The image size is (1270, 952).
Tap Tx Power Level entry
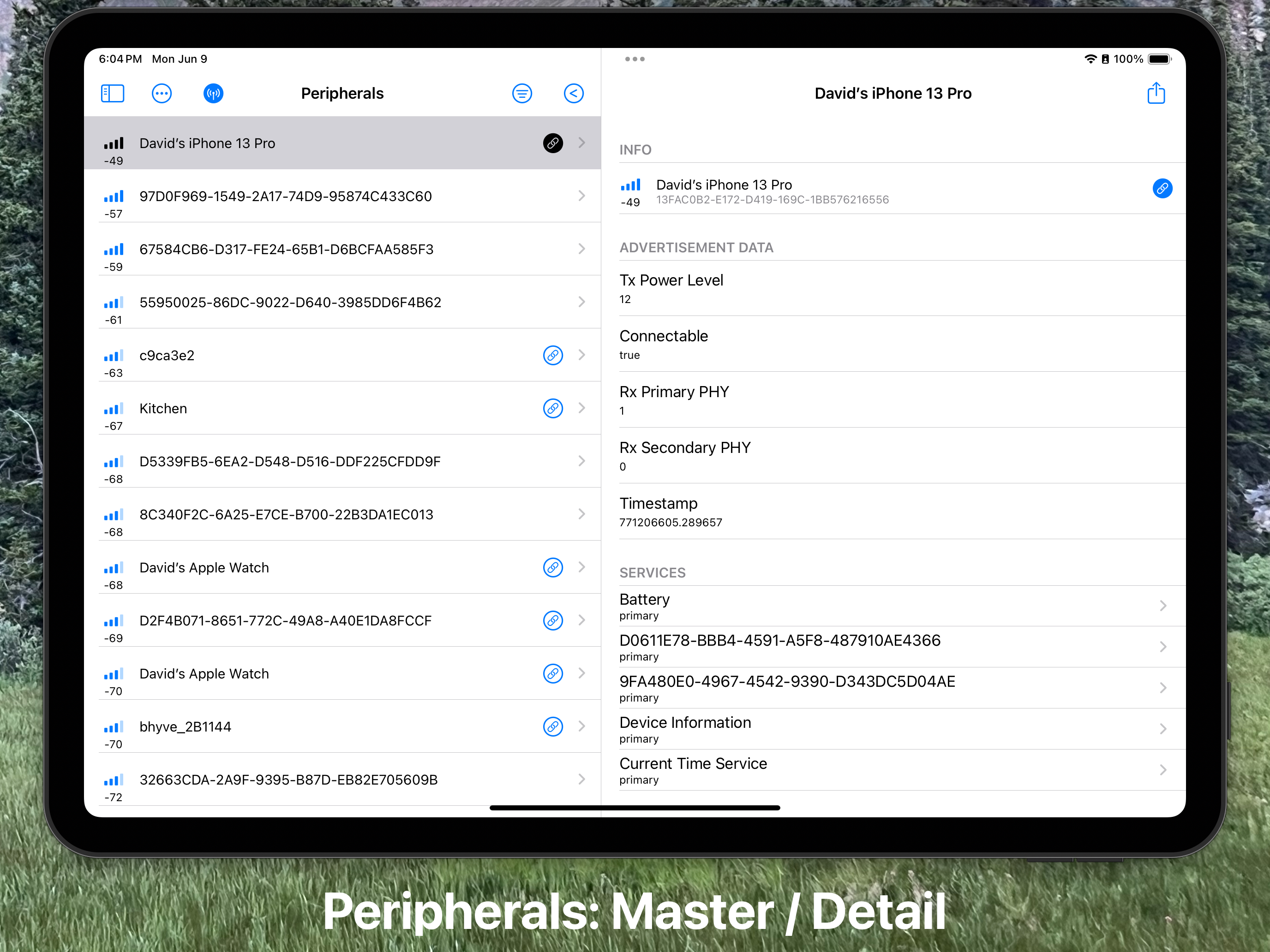(x=902, y=289)
